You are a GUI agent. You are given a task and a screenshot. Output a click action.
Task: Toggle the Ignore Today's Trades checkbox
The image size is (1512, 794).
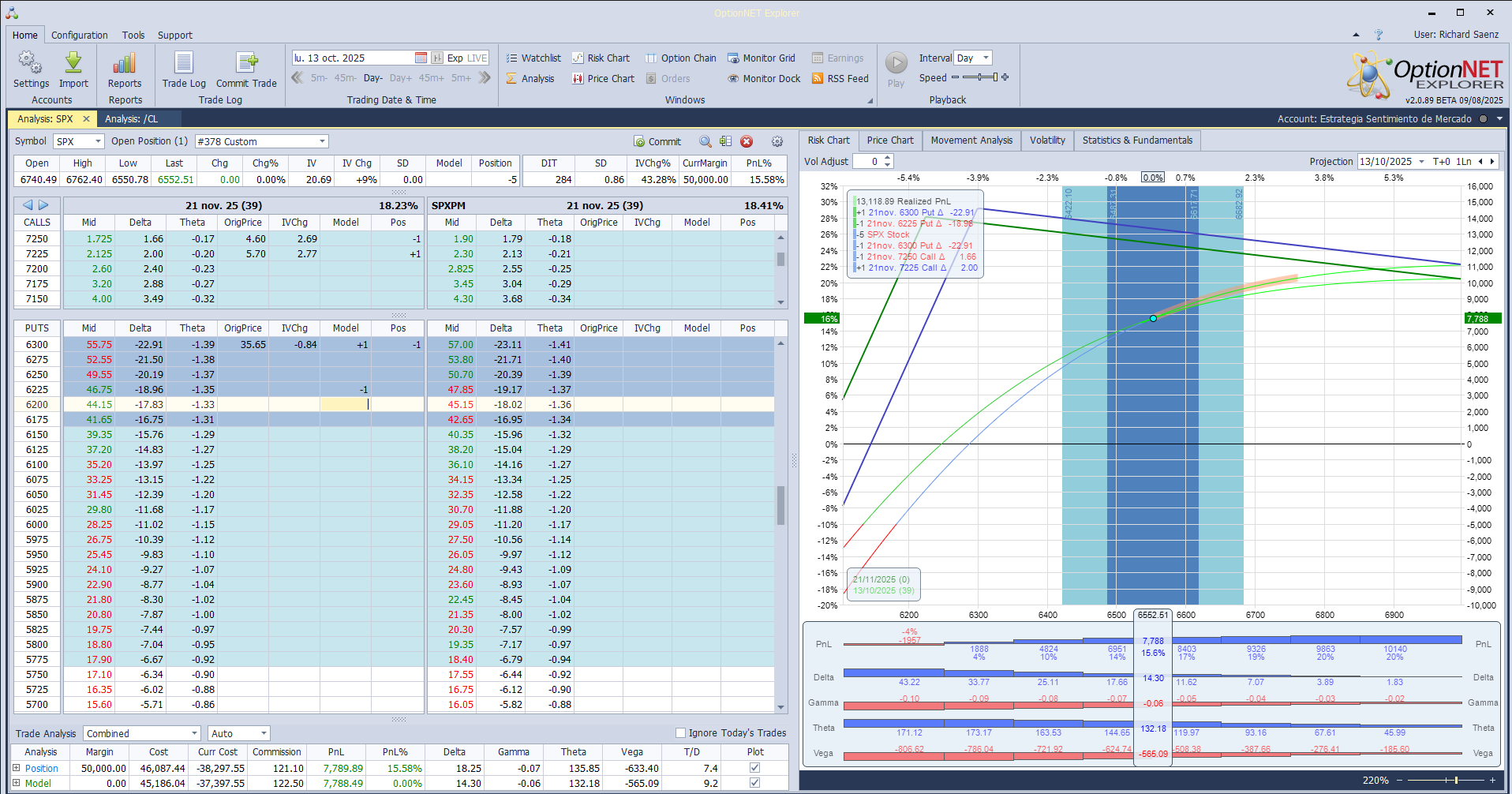click(681, 732)
